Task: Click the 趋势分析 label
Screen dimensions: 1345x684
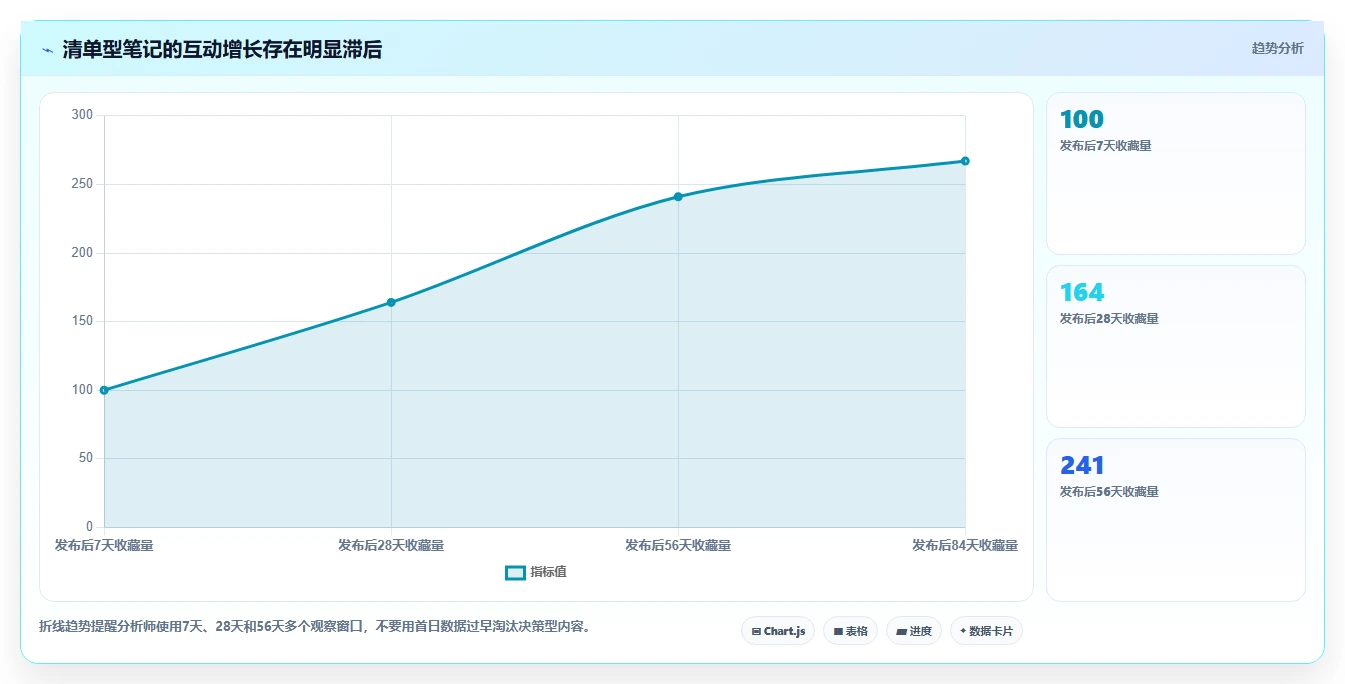Action: [1277, 48]
